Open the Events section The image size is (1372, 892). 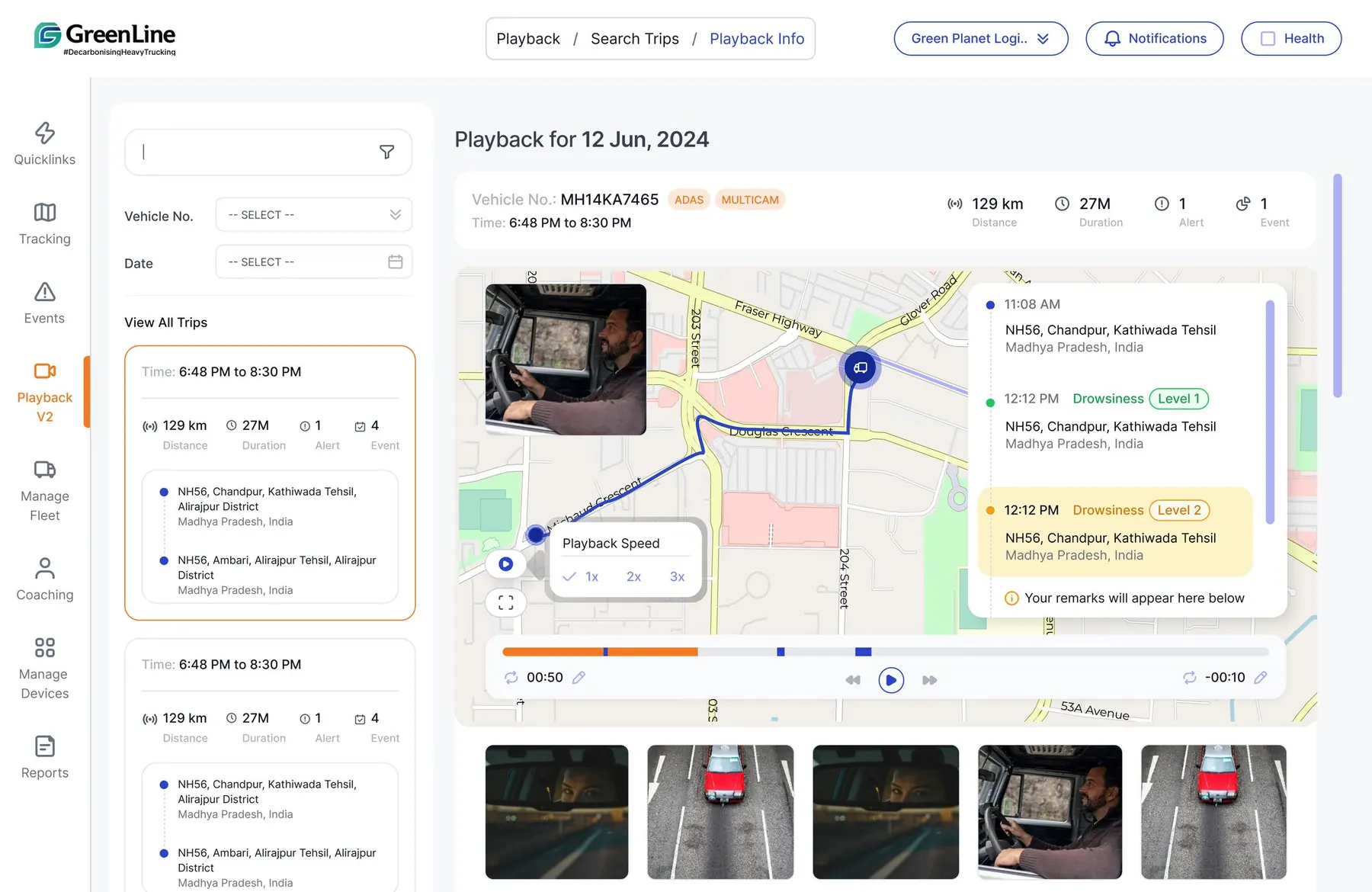click(x=45, y=303)
